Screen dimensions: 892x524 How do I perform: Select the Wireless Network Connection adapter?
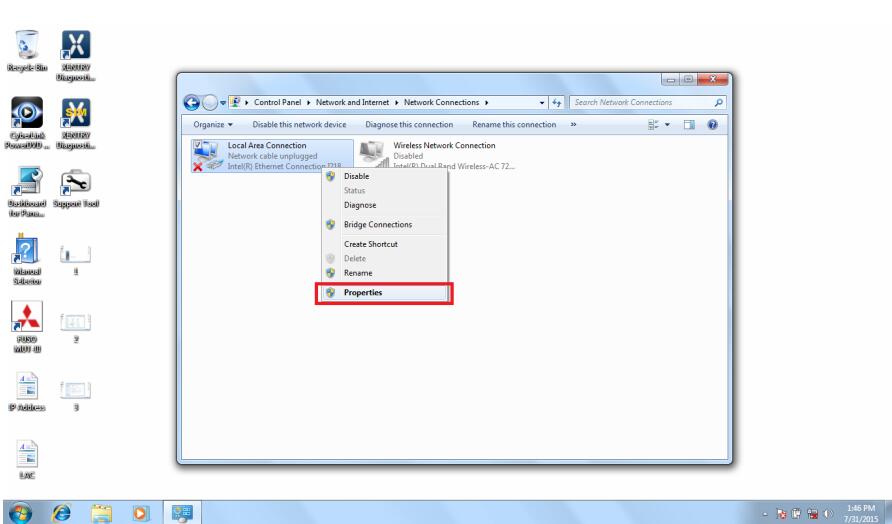click(x=438, y=155)
